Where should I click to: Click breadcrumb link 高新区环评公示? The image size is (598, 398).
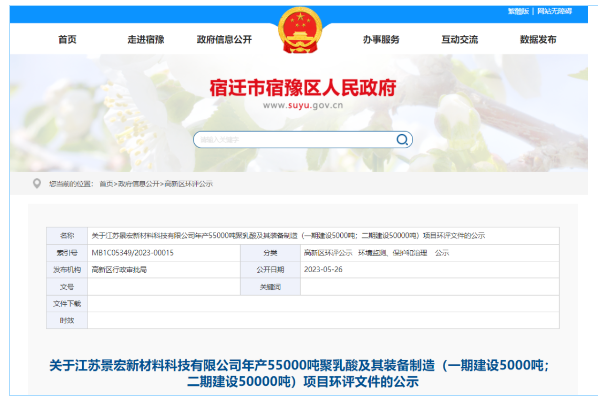[188, 184]
